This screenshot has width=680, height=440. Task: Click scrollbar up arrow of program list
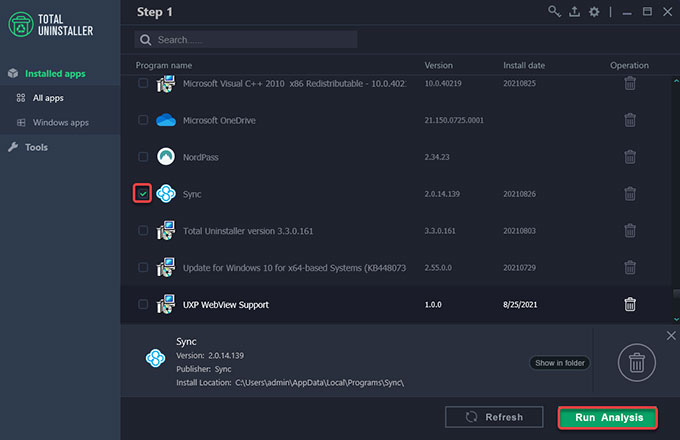pyautogui.click(x=676, y=81)
